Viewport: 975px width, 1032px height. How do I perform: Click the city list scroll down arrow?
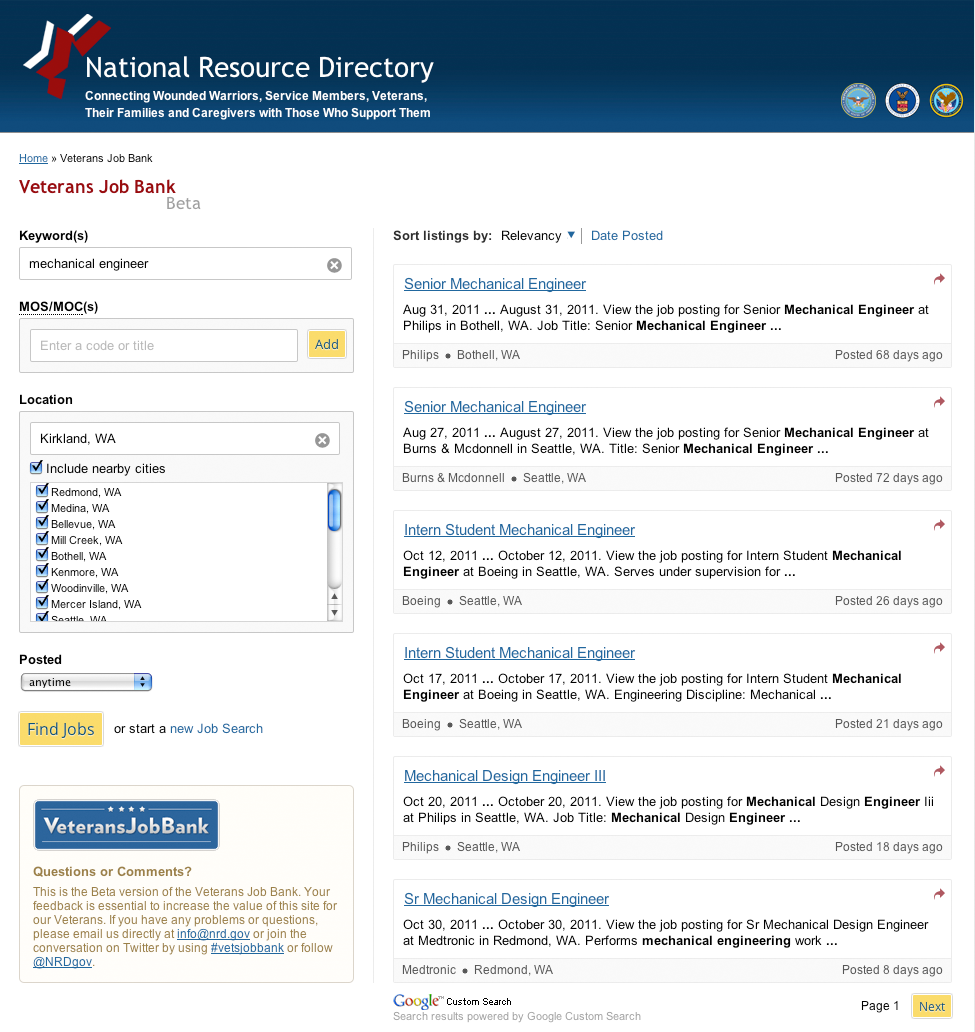point(334,613)
